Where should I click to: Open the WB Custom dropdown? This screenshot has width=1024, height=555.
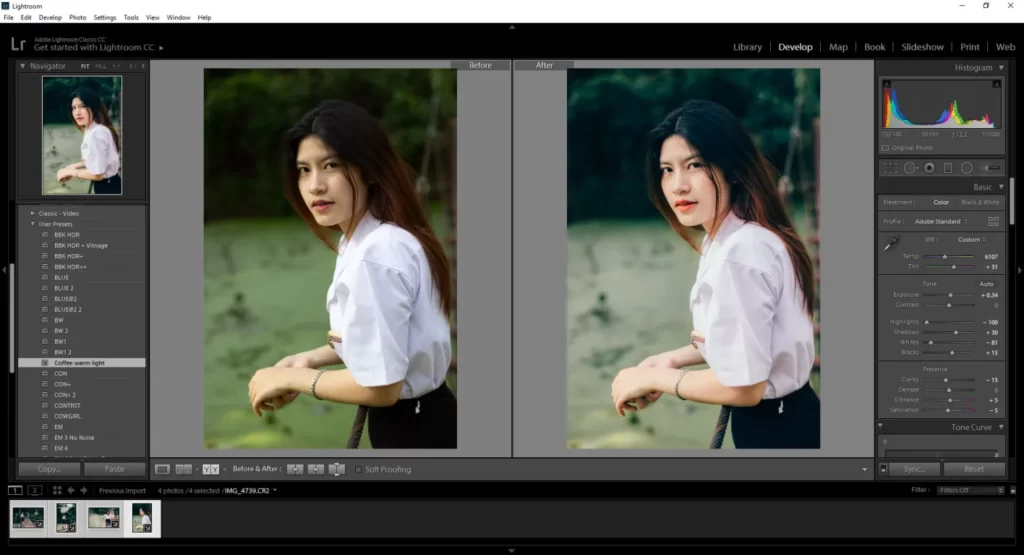point(973,239)
